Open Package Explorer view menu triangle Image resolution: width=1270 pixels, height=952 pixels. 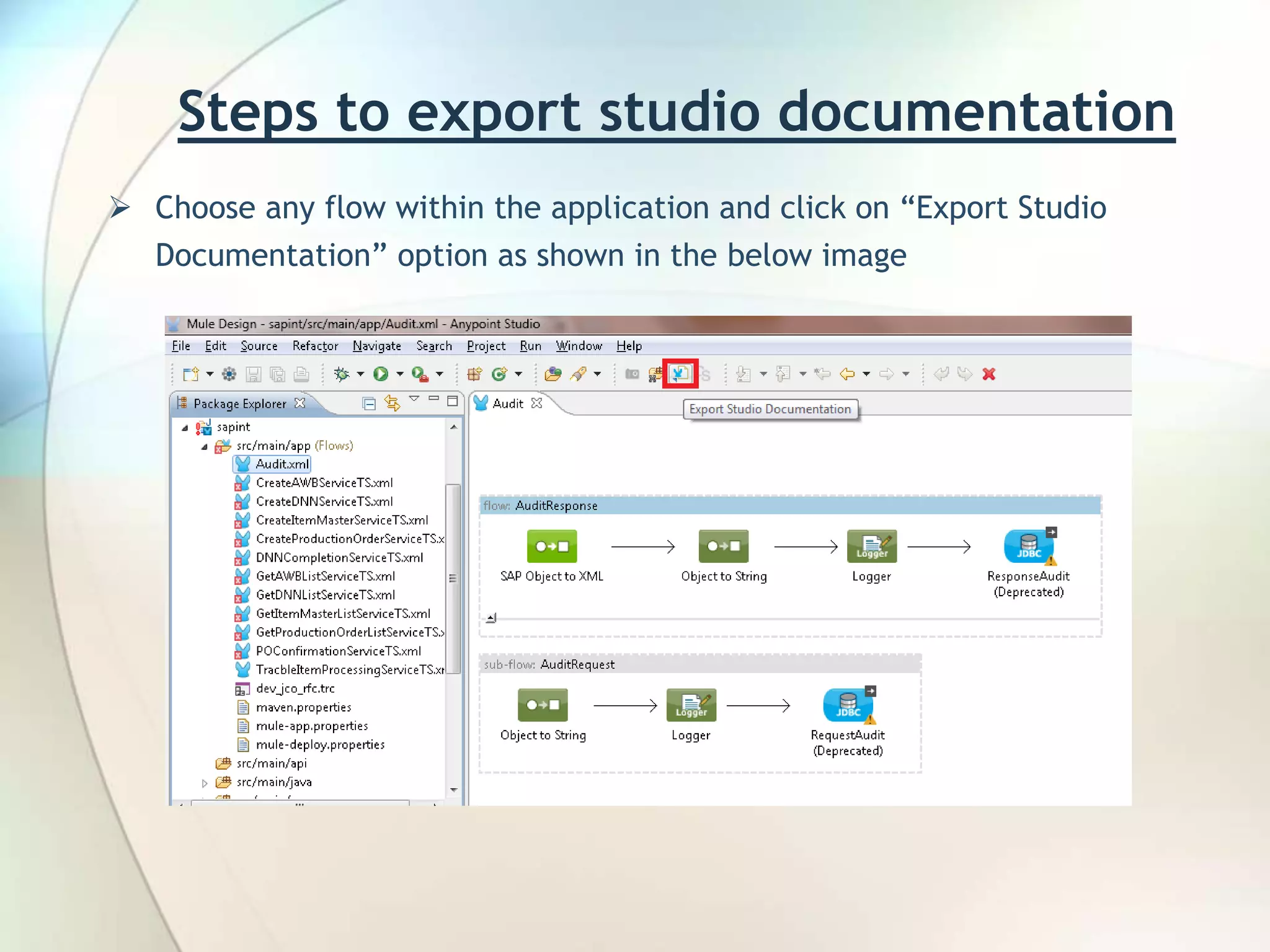[414, 399]
